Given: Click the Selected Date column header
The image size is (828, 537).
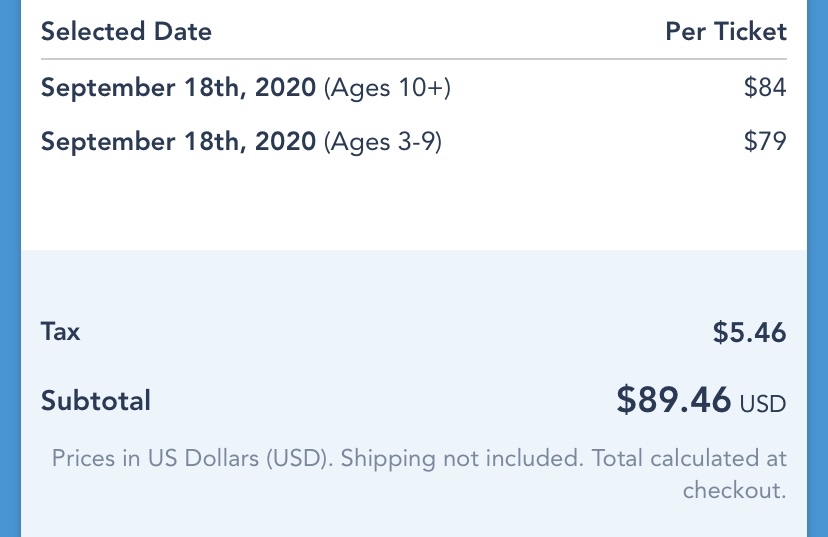Looking at the screenshot, I should (x=126, y=31).
